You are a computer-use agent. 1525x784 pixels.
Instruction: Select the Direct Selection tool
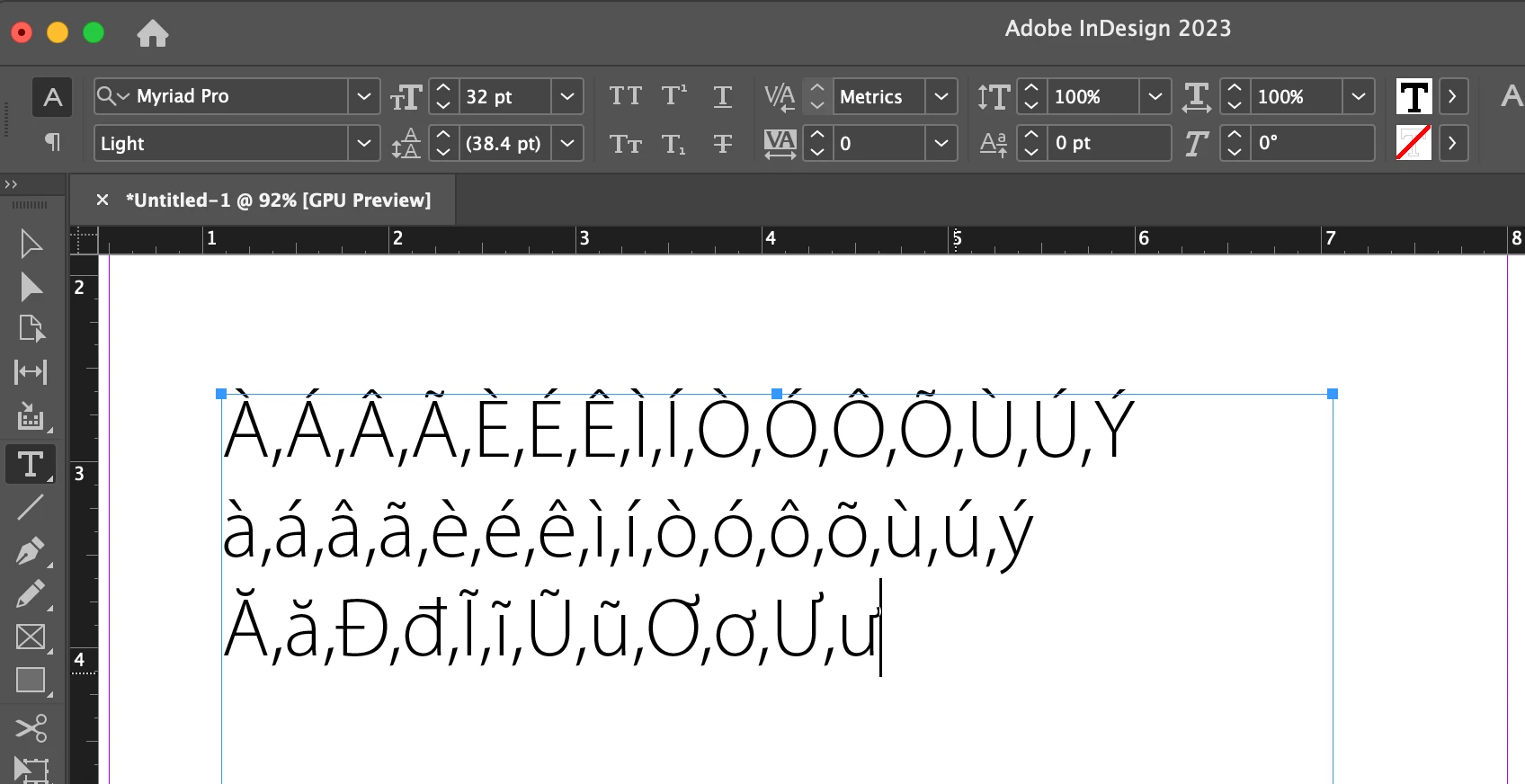click(x=31, y=287)
